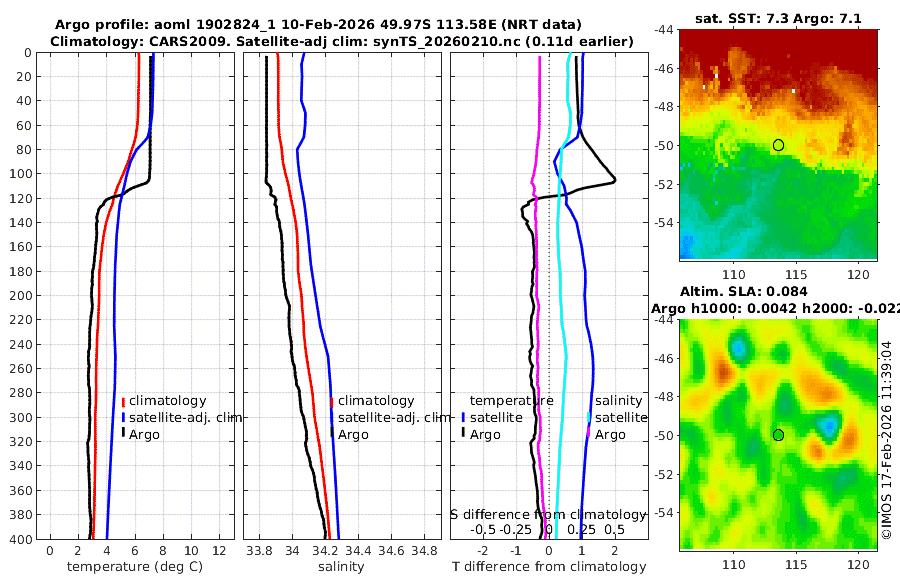Click the 'Altim. SLA: 0.084' heading

pyautogui.click(x=744, y=292)
